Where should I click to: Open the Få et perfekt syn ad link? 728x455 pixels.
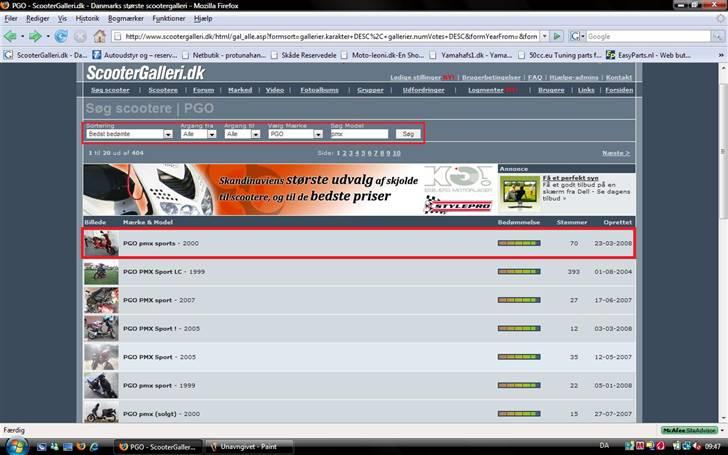[571, 178]
